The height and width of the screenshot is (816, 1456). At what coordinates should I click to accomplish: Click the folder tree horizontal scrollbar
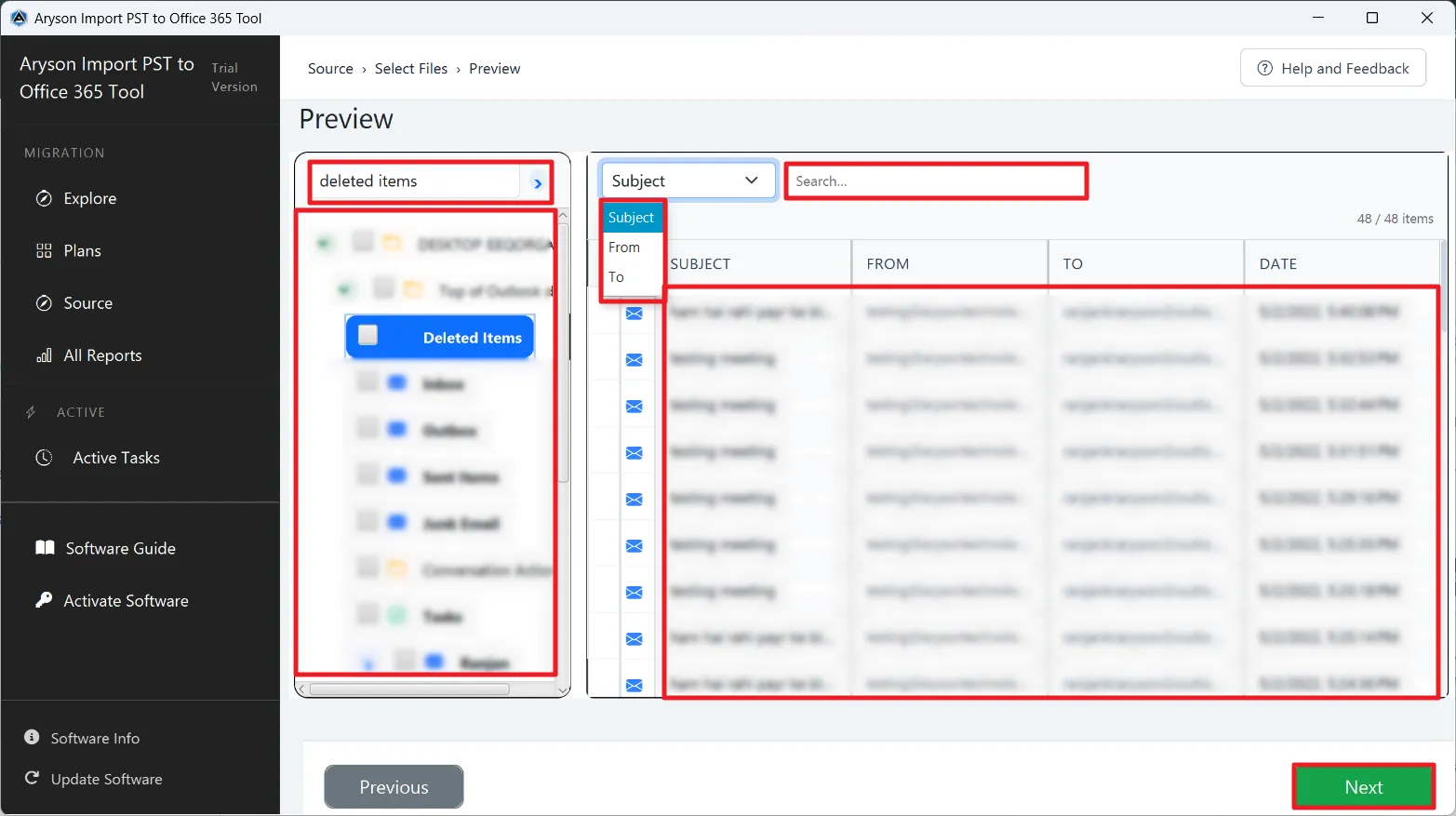(x=409, y=689)
